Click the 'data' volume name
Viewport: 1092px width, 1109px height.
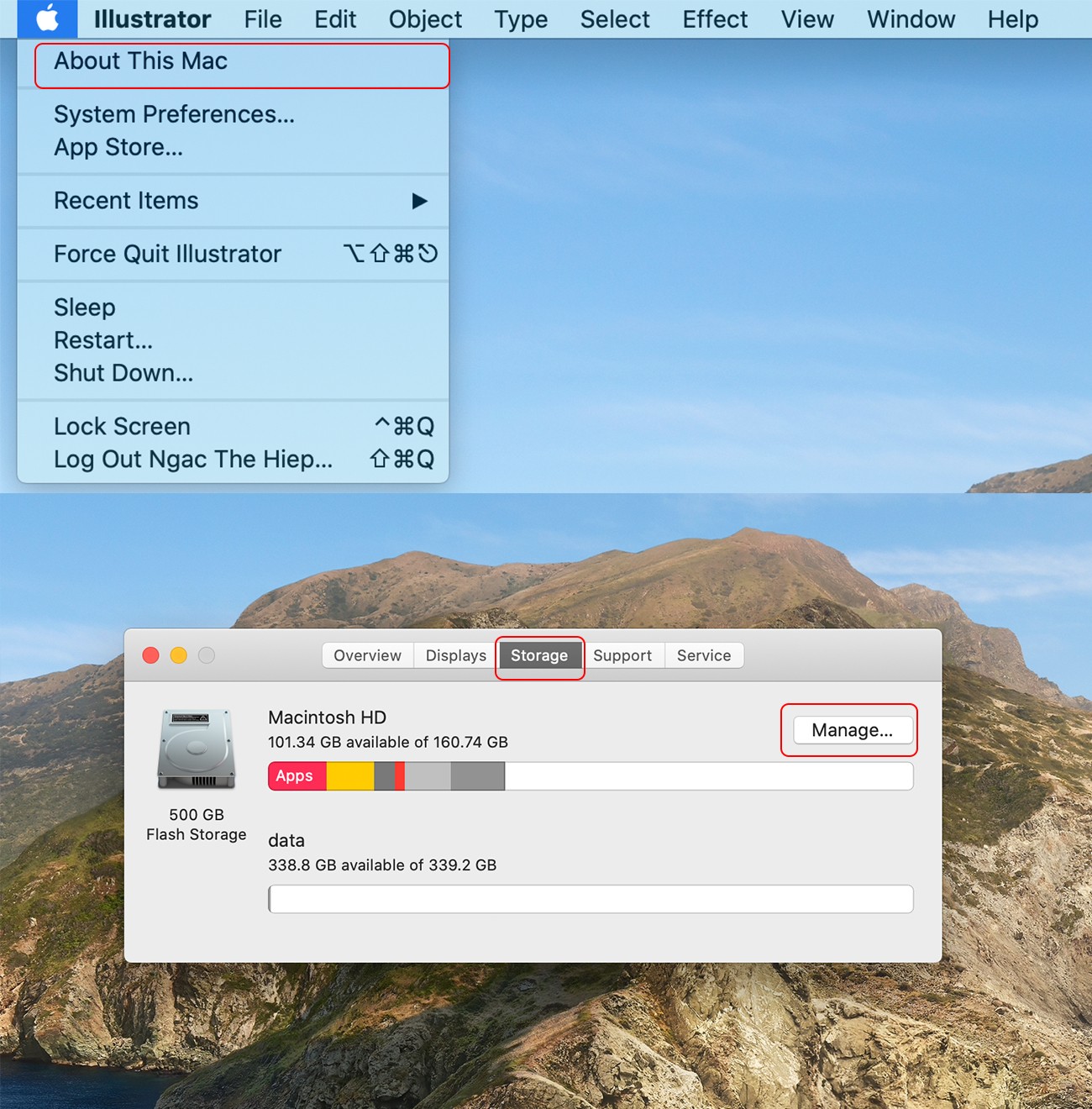(x=286, y=840)
